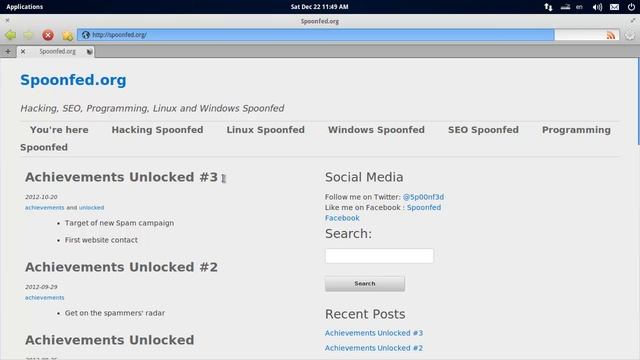
Task: Open the You're here menu item
Action: point(59,130)
